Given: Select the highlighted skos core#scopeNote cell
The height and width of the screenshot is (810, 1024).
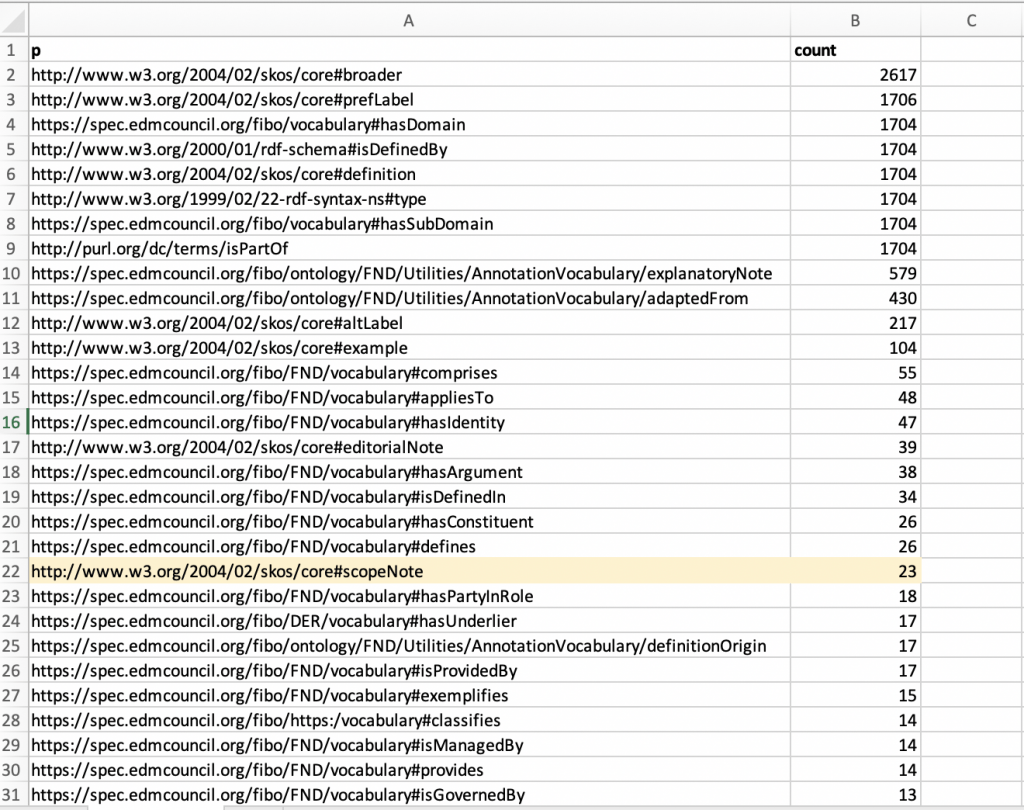Looking at the screenshot, I should click(x=409, y=572).
